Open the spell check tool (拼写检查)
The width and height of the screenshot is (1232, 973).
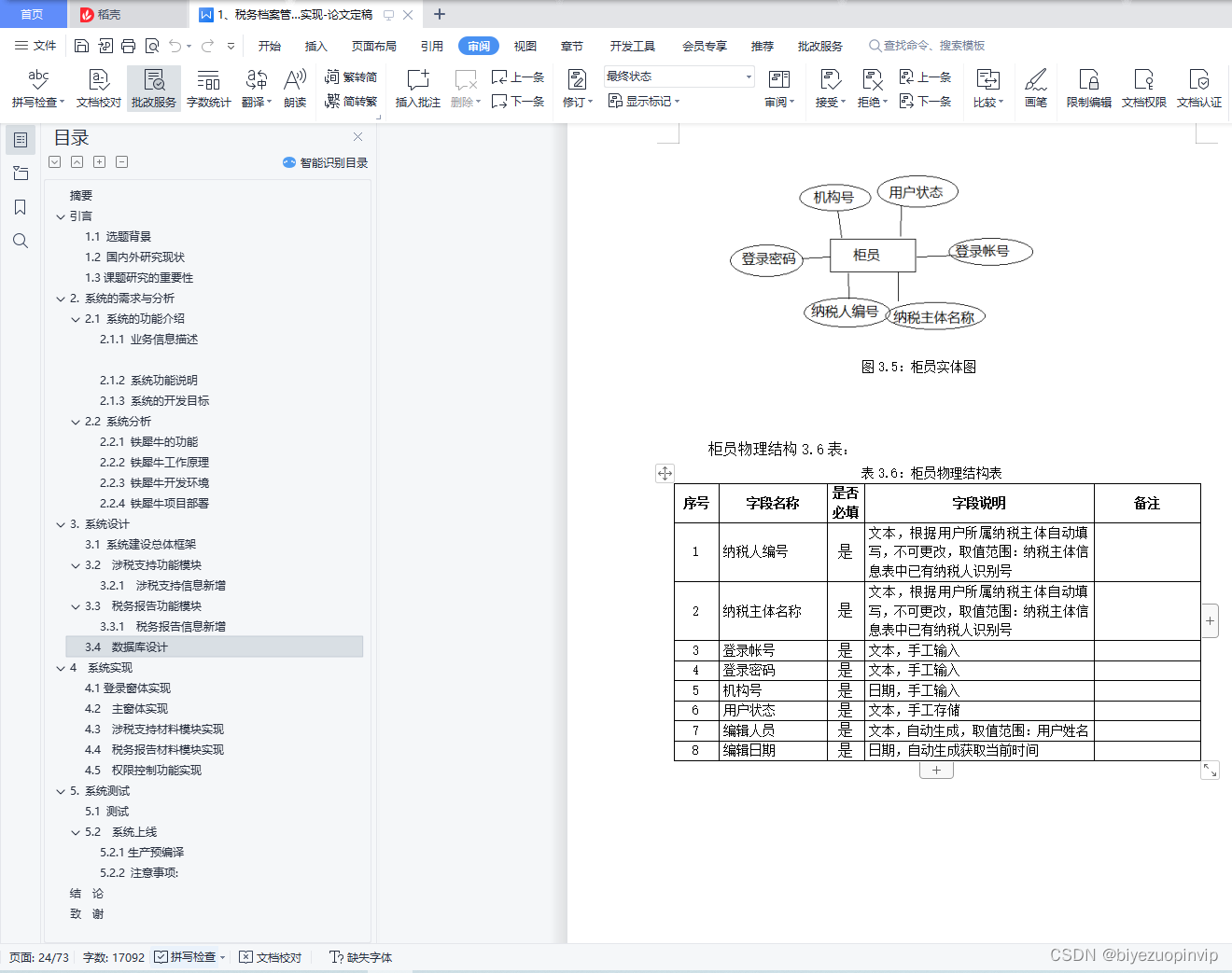[38, 89]
